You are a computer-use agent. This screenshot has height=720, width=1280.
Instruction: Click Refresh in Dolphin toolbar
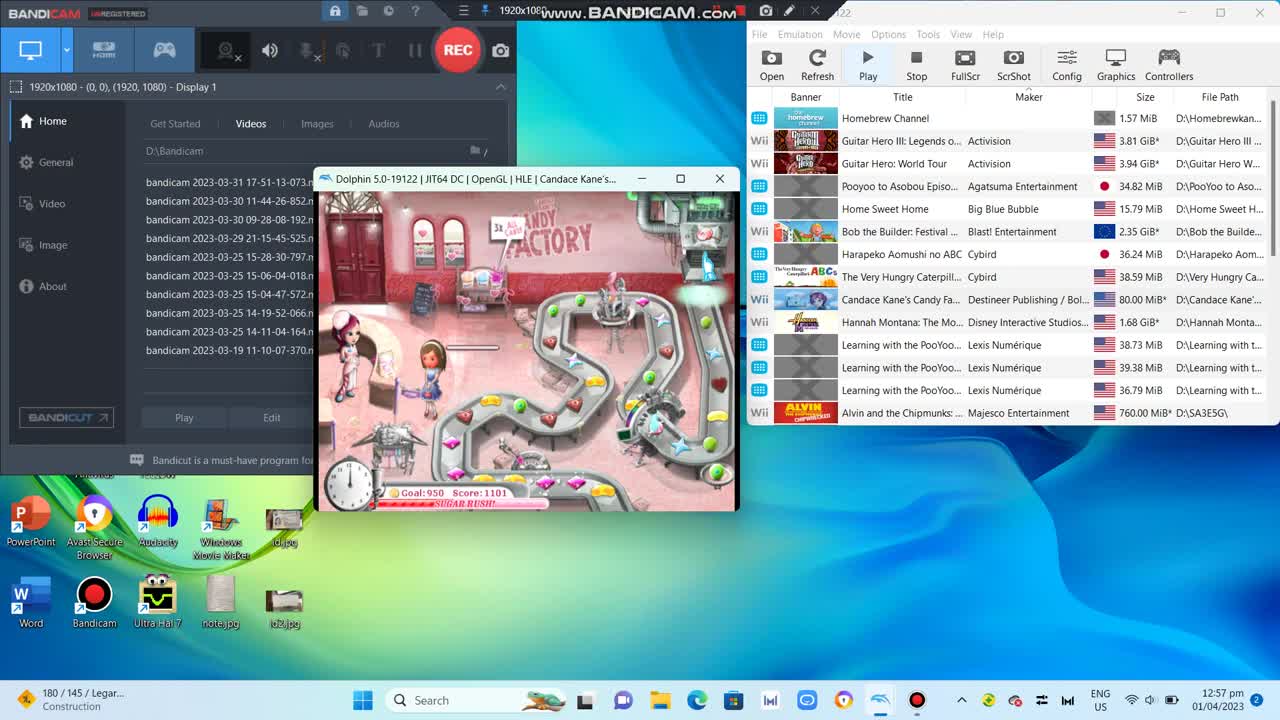[x=817, y=65]
